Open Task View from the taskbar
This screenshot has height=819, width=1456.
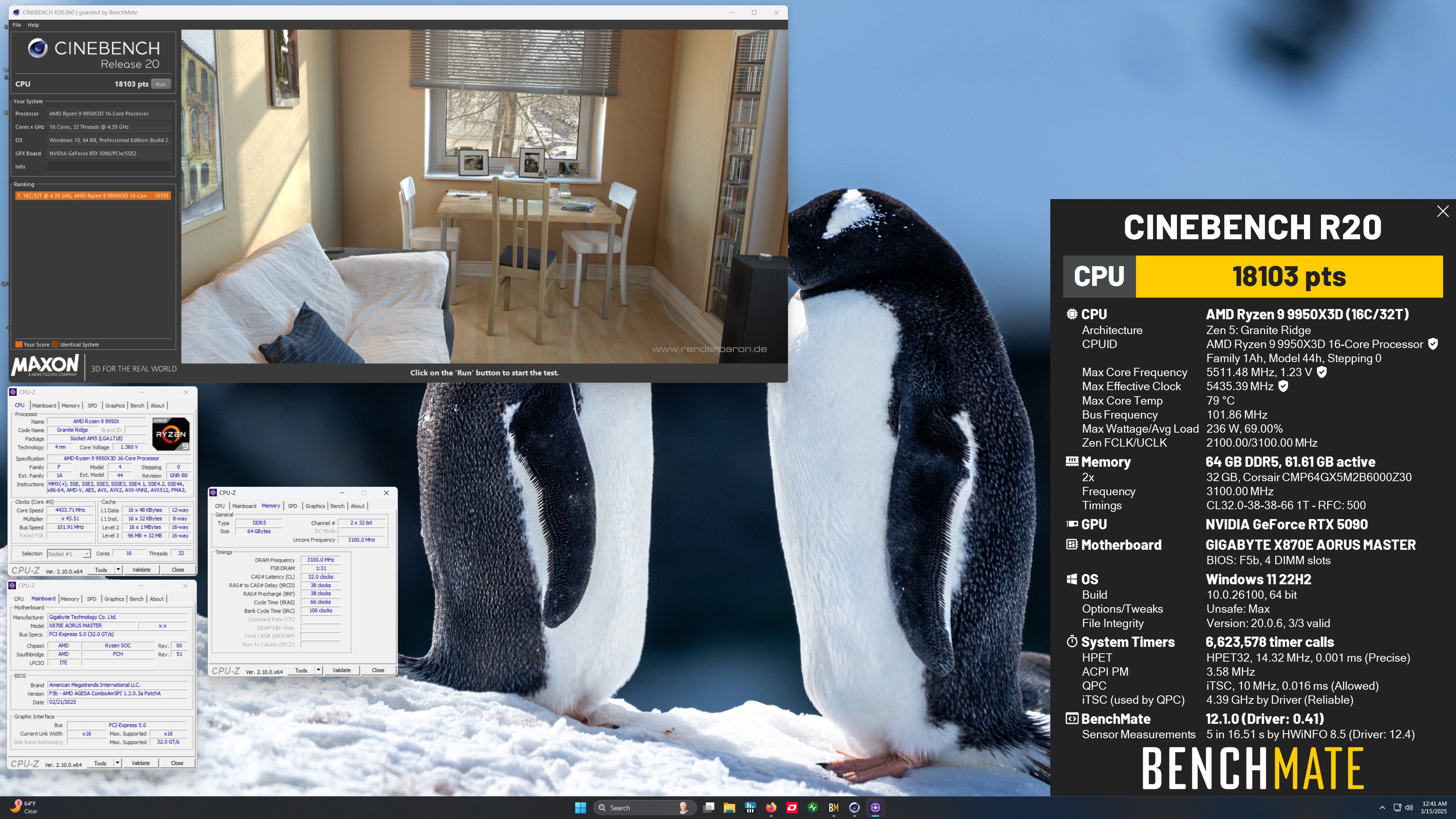pos(709,808)
